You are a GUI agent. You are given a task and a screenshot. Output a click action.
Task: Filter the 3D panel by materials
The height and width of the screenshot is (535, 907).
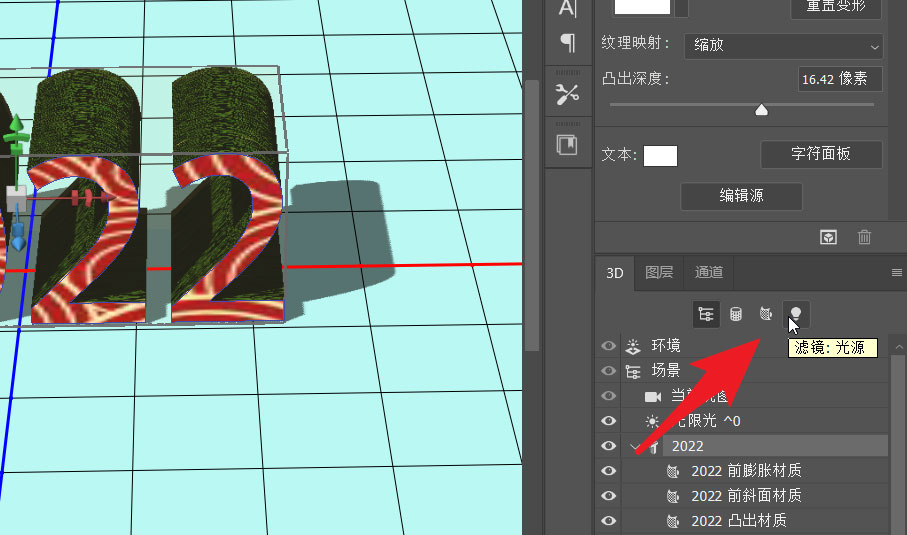tap(765, 314)
